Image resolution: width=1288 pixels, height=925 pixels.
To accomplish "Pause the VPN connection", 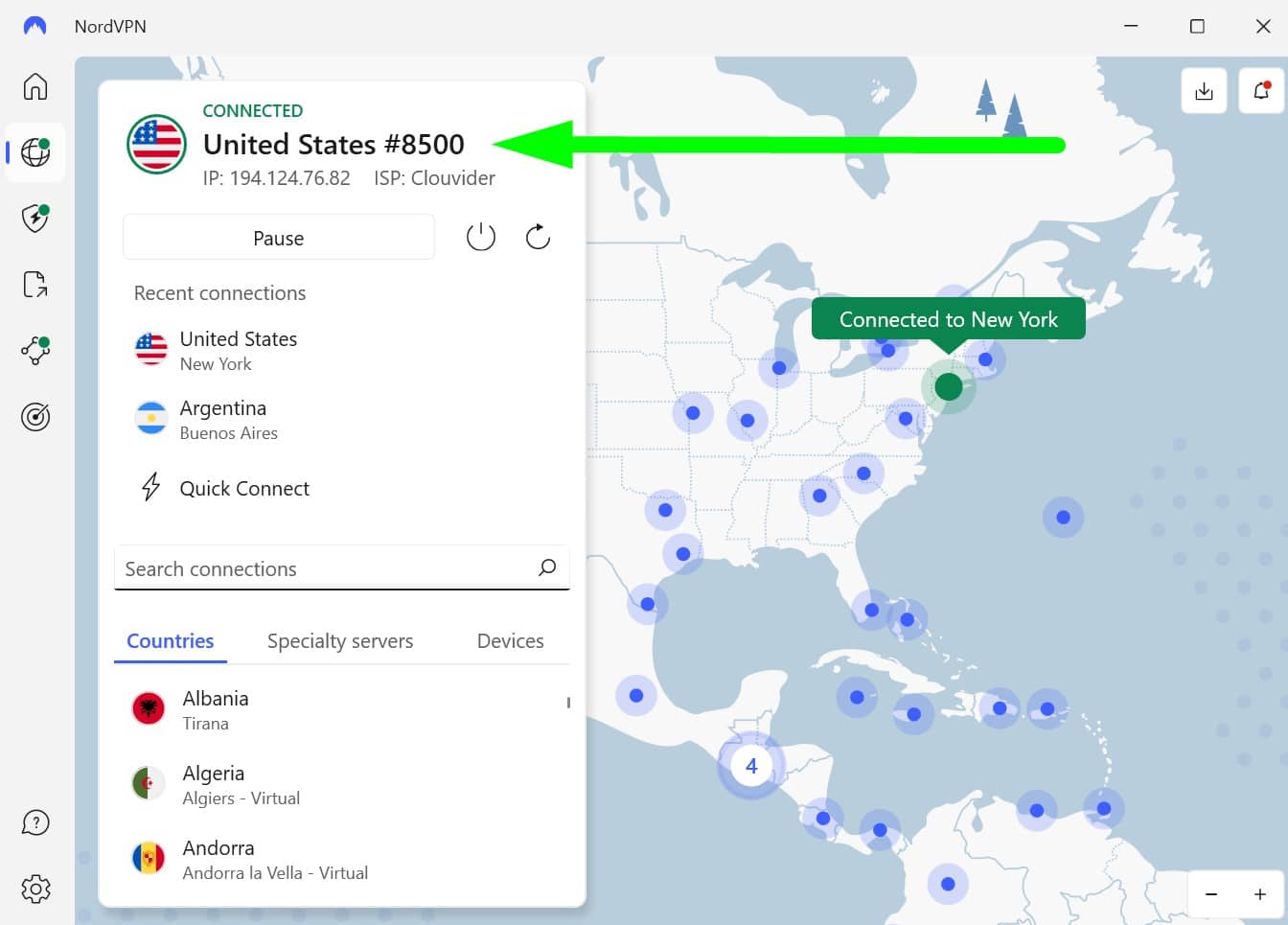I will click(279, 238).
